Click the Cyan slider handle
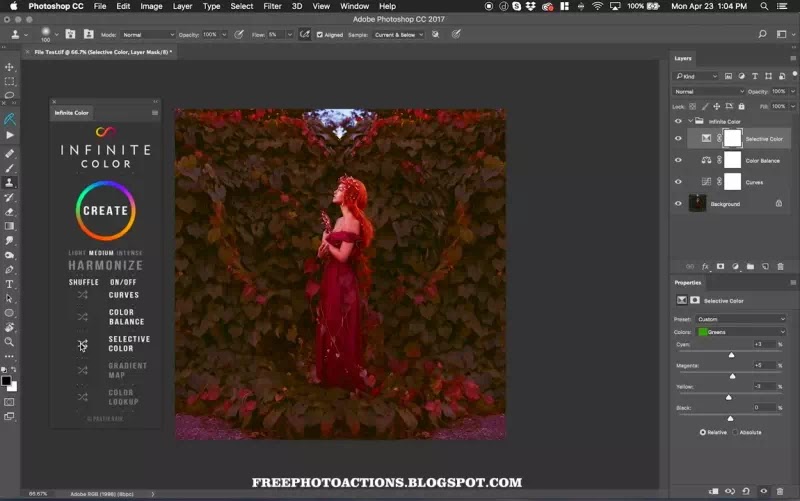 (x=731, y=355)
